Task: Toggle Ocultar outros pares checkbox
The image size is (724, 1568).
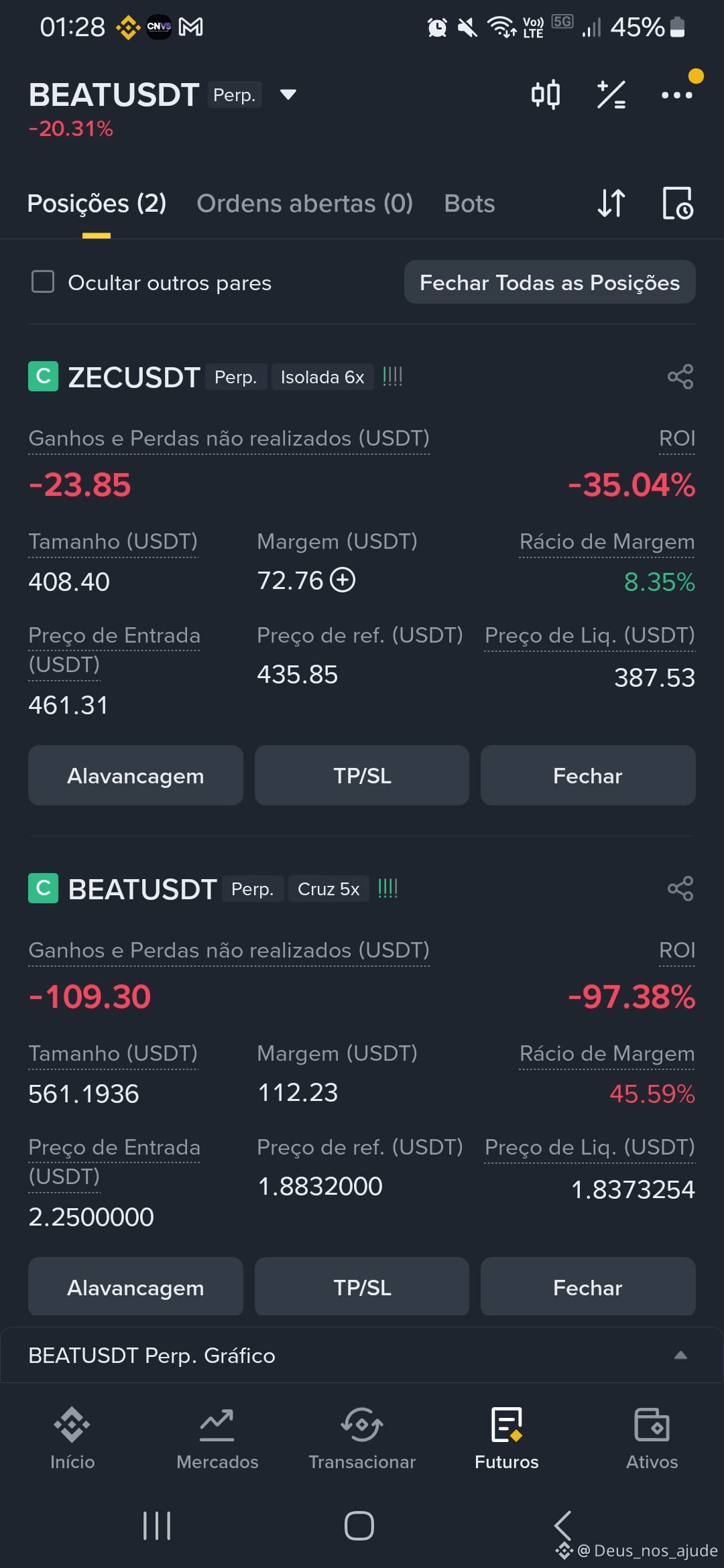Action: coord(43,282)
